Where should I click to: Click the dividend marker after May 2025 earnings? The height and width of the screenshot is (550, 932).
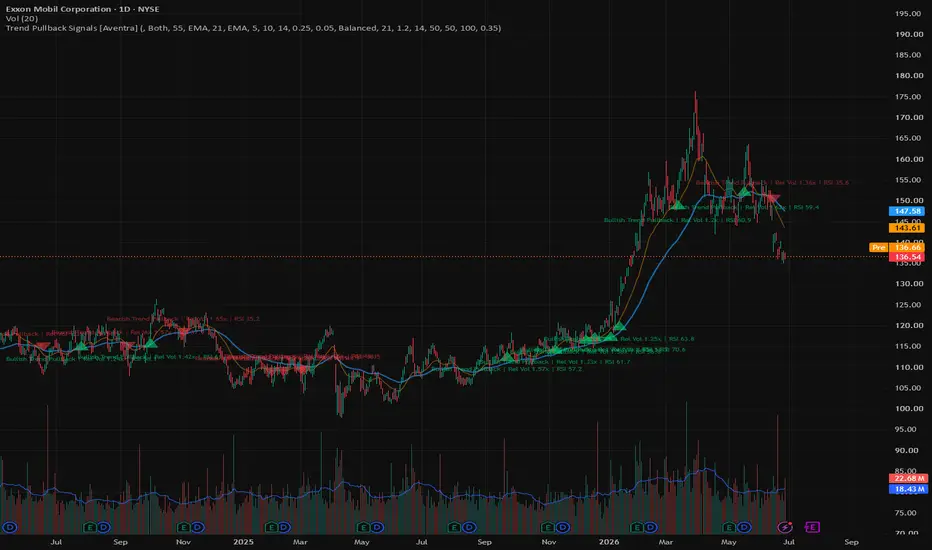coord(377,527)
